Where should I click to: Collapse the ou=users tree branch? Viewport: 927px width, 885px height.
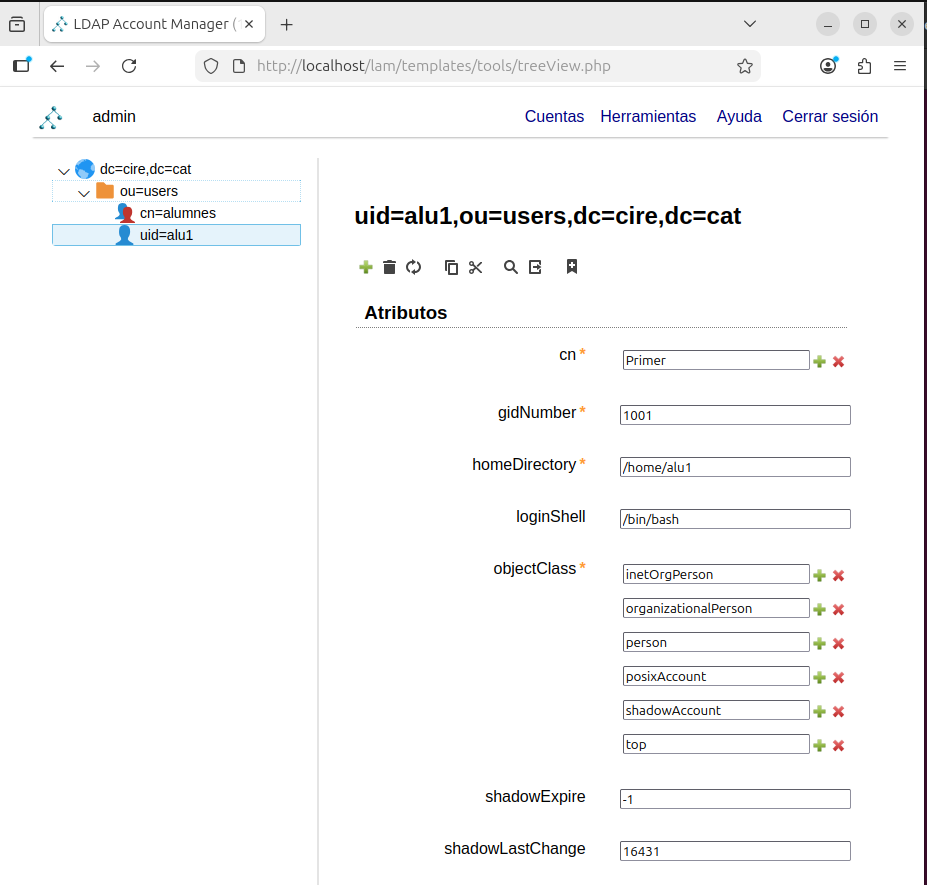[84, 192]
